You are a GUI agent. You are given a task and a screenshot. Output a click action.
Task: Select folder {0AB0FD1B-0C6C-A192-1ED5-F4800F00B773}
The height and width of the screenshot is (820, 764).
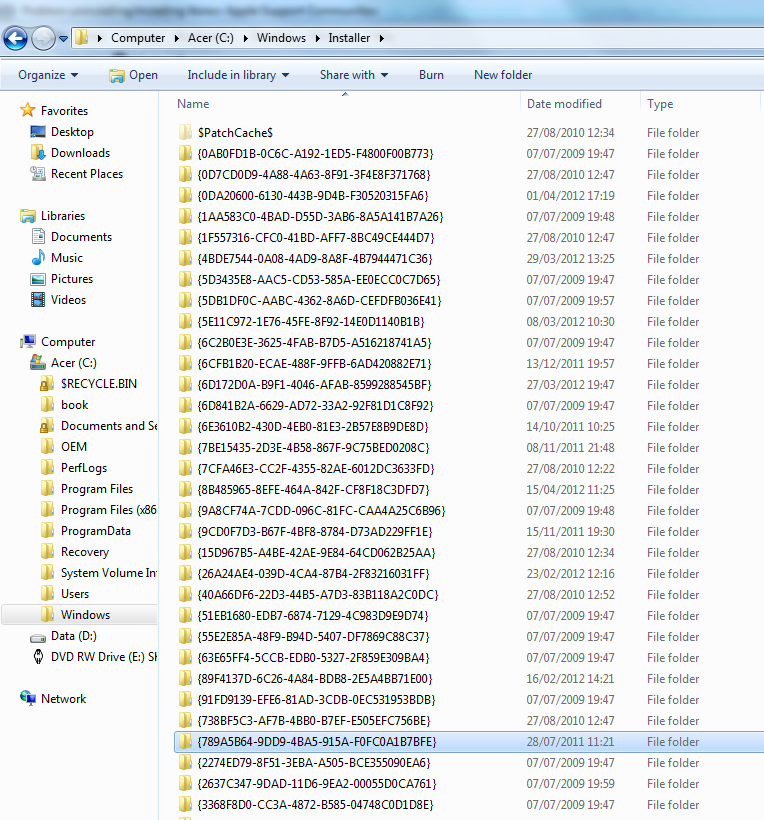pos(316,154)
